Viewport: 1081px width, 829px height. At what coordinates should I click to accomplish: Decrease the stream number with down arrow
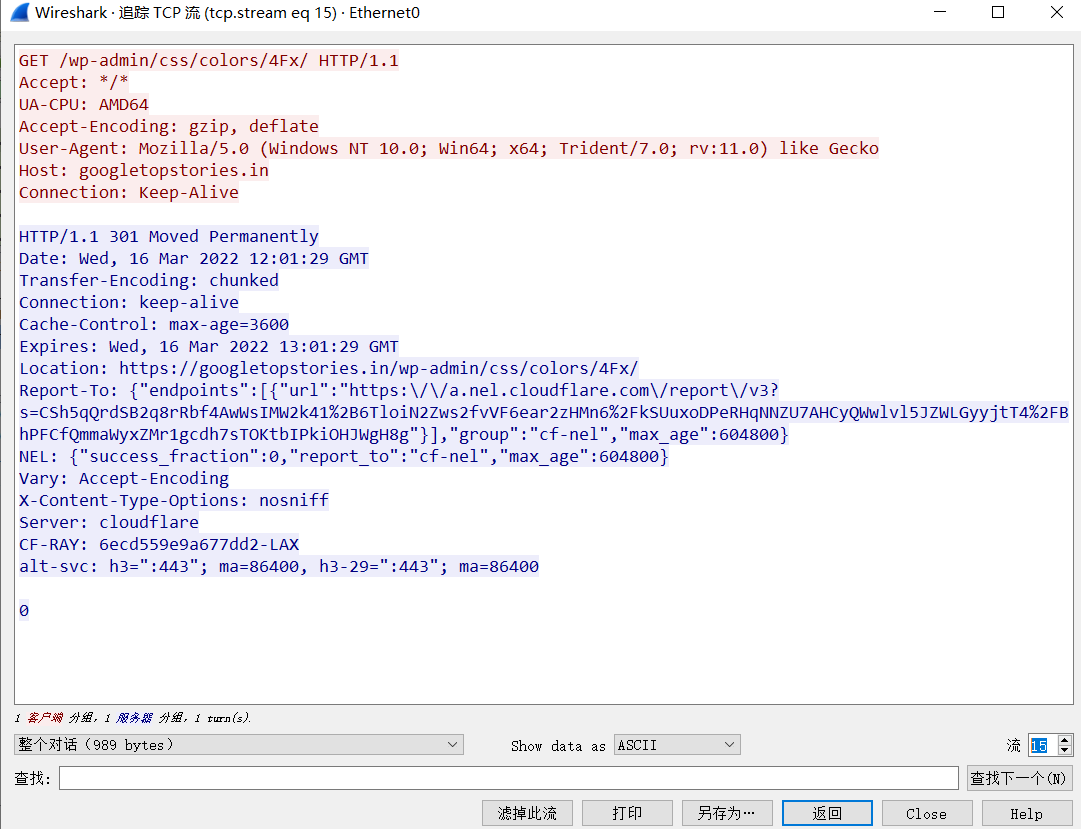coord(1064,750)
